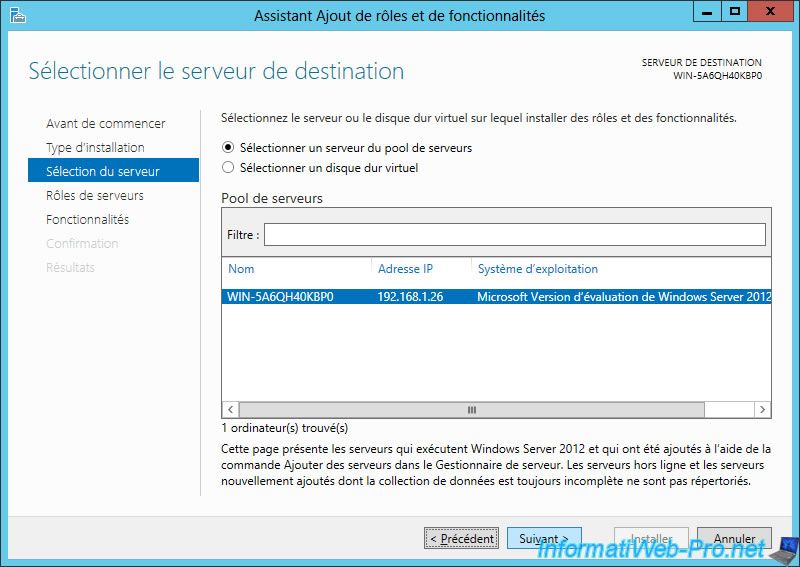The width and height of the screenshot is (800, 567).
Task: Click inside the Filtre text field
Action: pyautogui.click(x=514, y=234)
